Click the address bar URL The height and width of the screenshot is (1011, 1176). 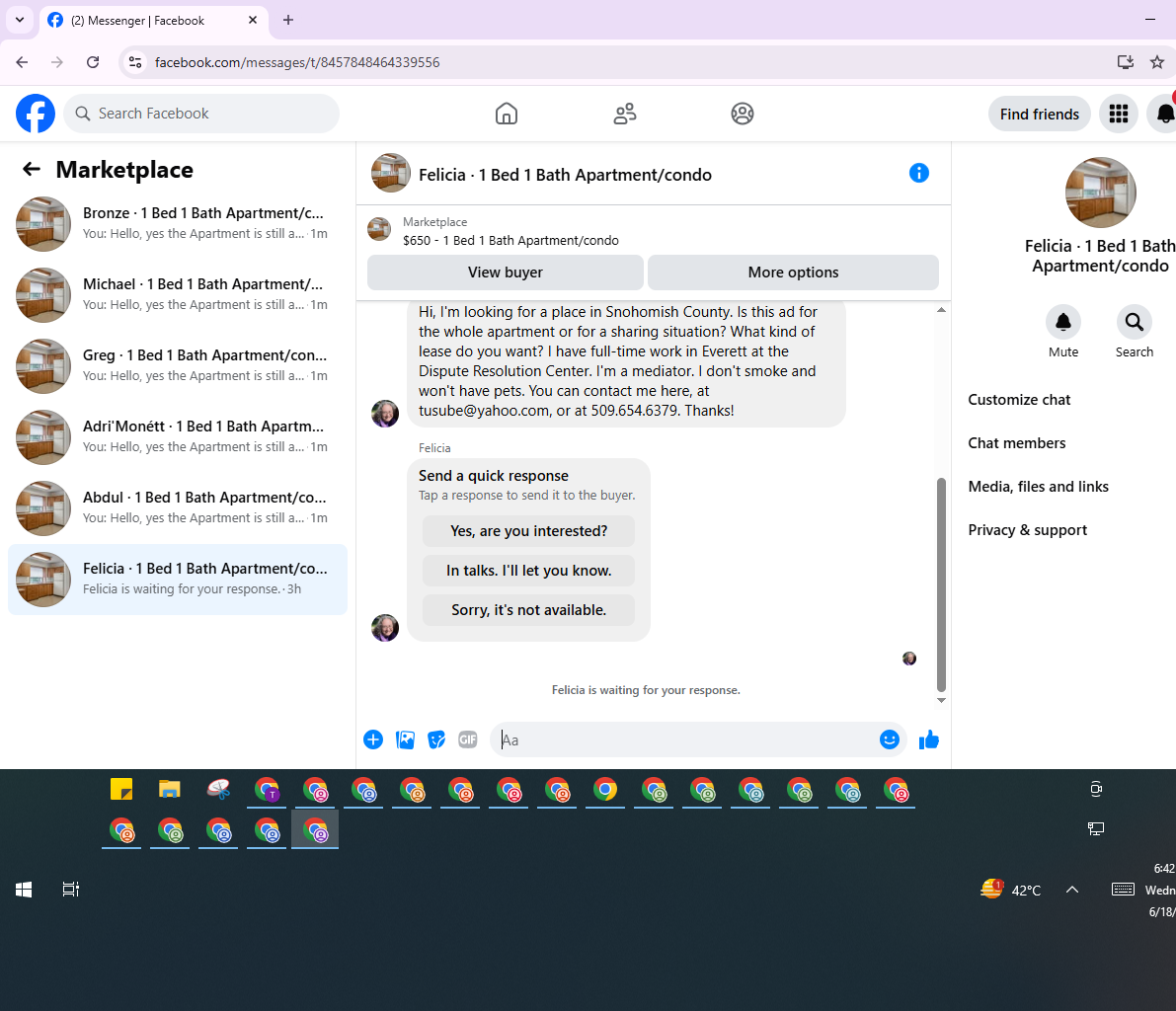click(x=297, y=62)
